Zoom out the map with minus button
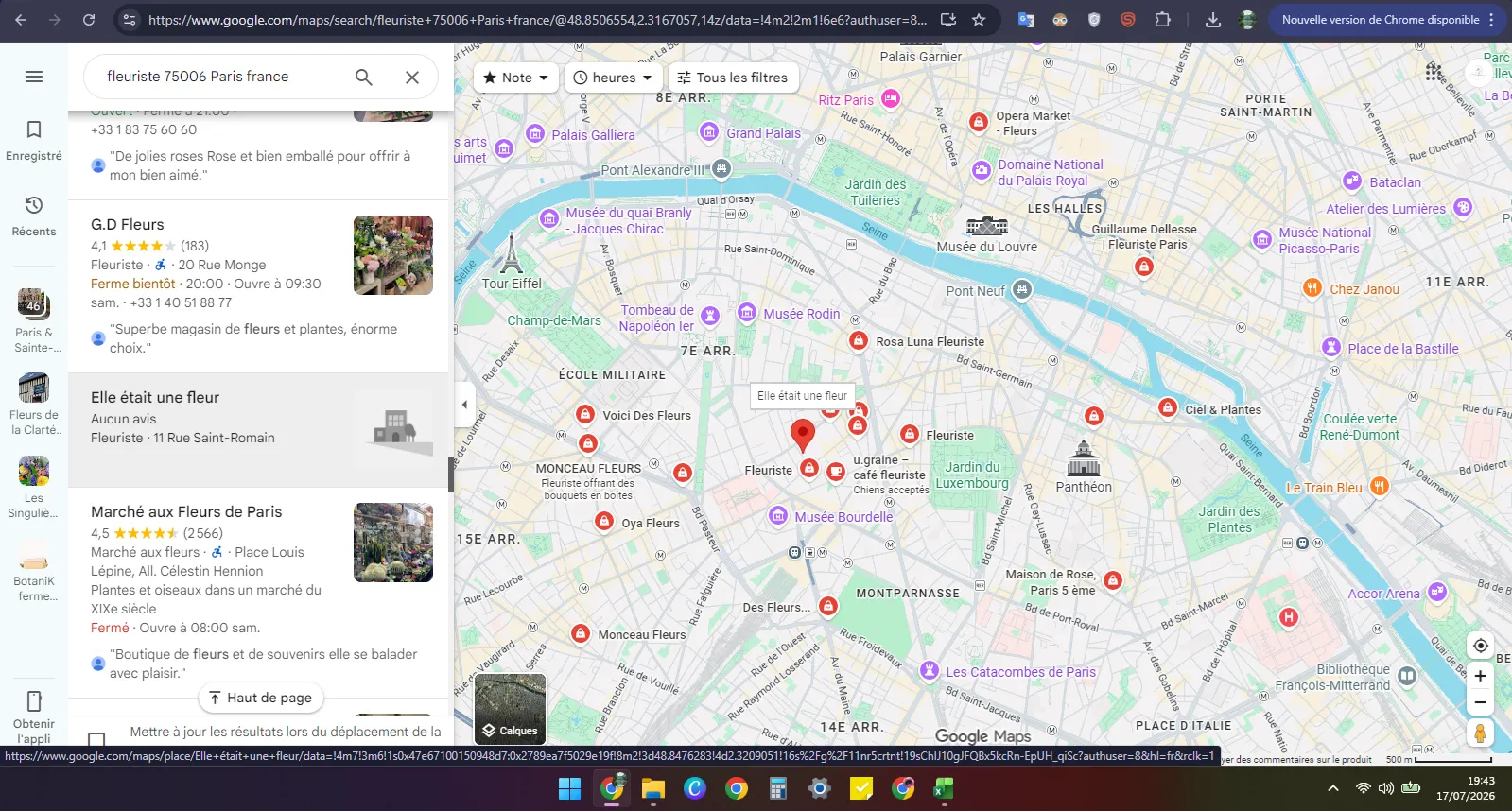 (1481, 702)
